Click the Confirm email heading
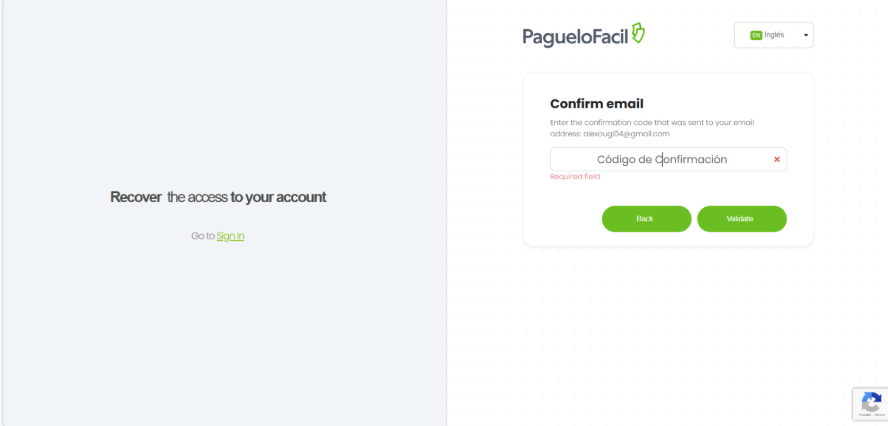Screen dimensions: 888x426 point(596,104)
